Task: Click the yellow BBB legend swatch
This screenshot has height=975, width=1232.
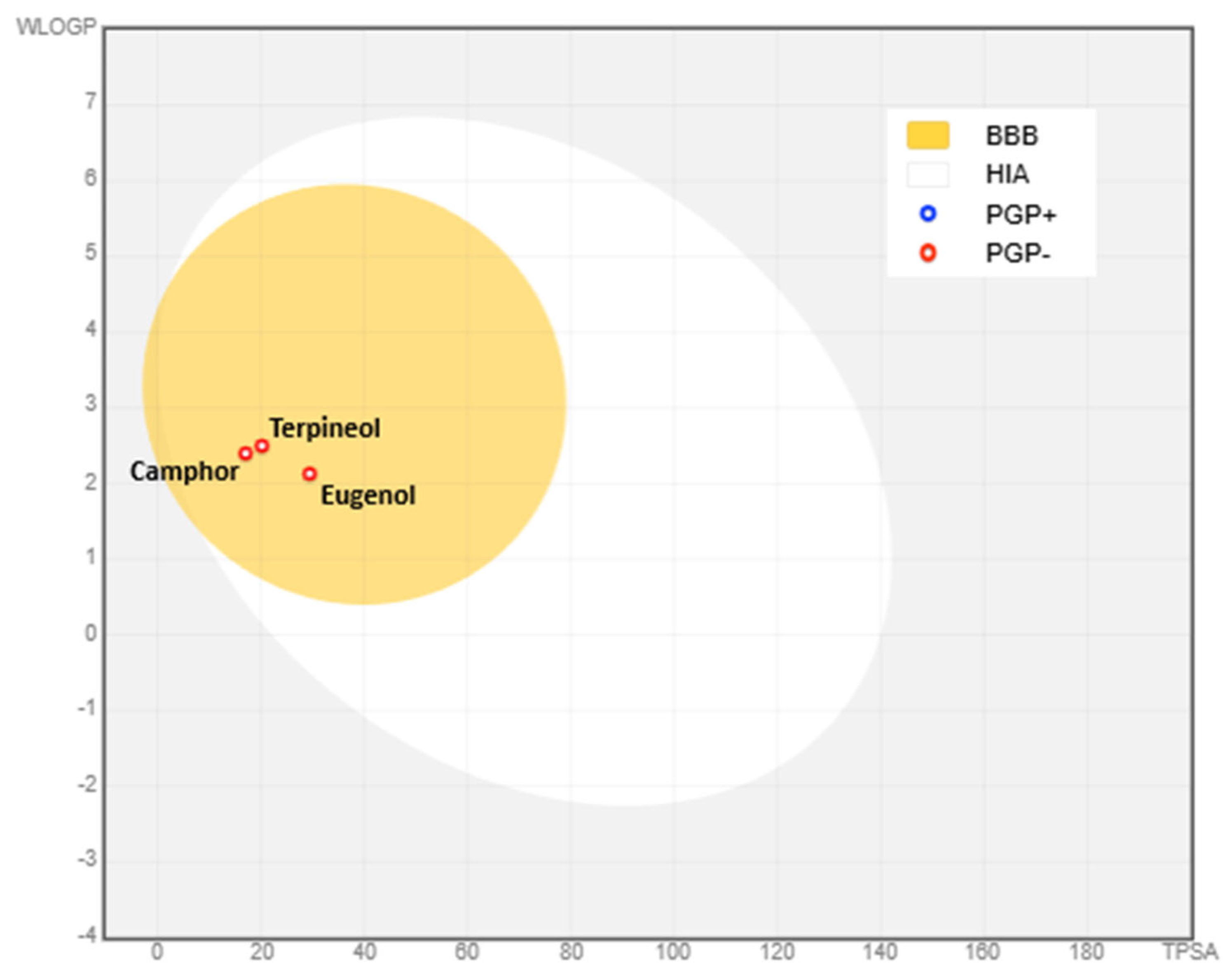Action: tap(928, 136)
